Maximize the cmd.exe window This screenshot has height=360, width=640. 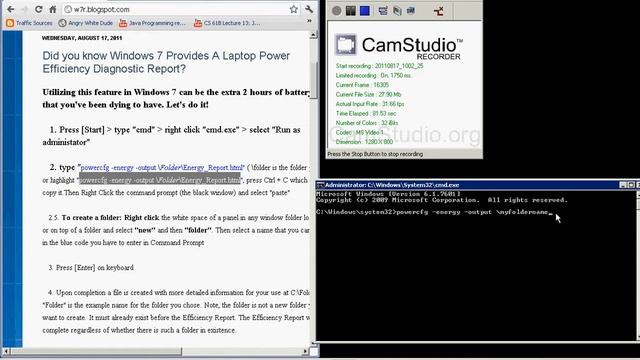(631, 185)
